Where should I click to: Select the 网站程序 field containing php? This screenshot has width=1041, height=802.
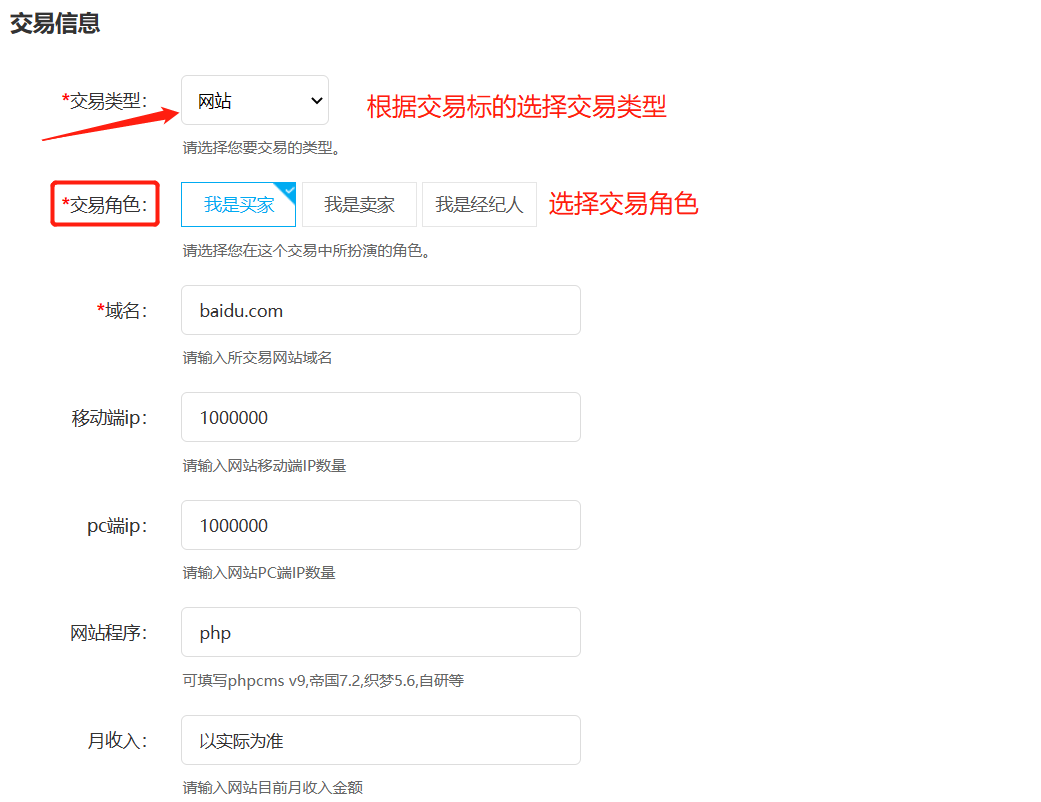[380, 633]
